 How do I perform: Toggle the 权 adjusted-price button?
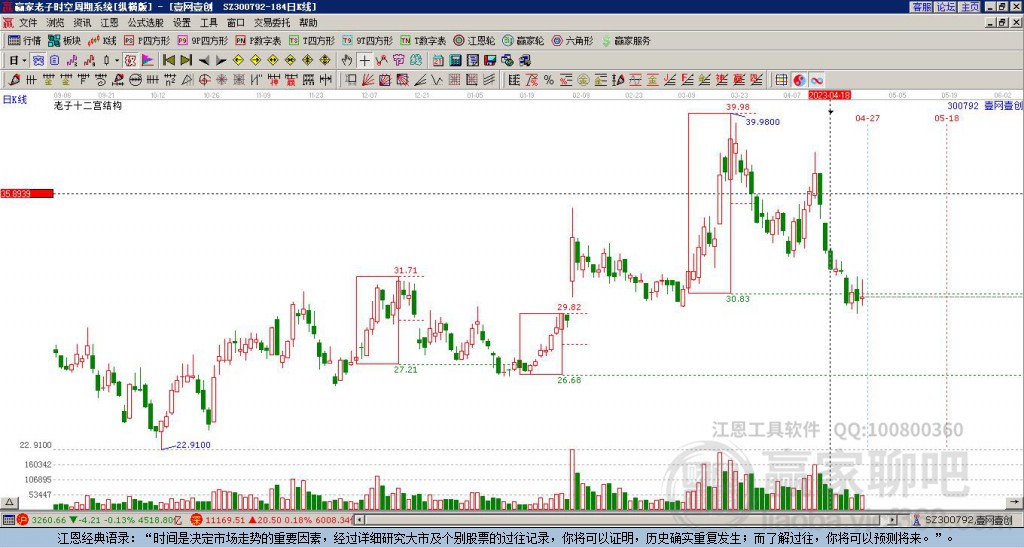click(x=130, y=61)
